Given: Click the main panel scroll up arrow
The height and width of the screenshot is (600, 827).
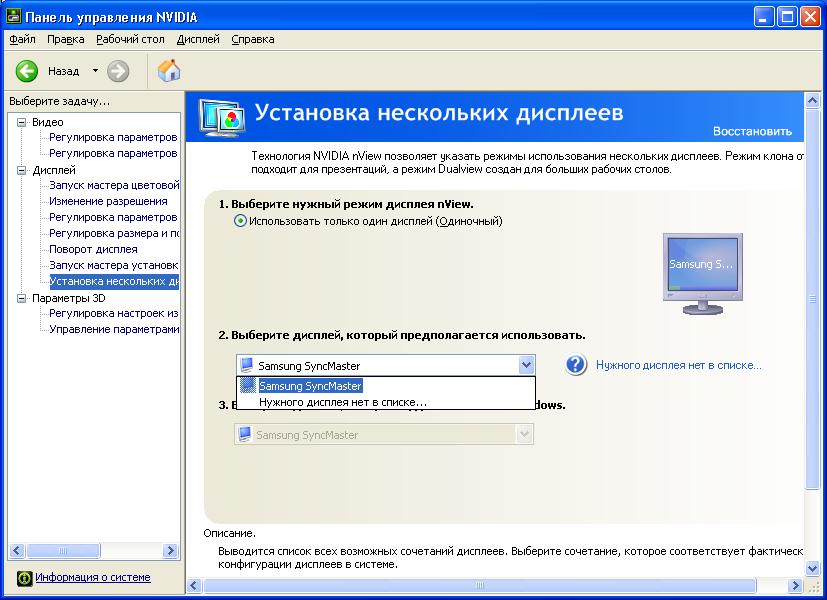Looking at the screenshot, I should (x=812, y=100).
